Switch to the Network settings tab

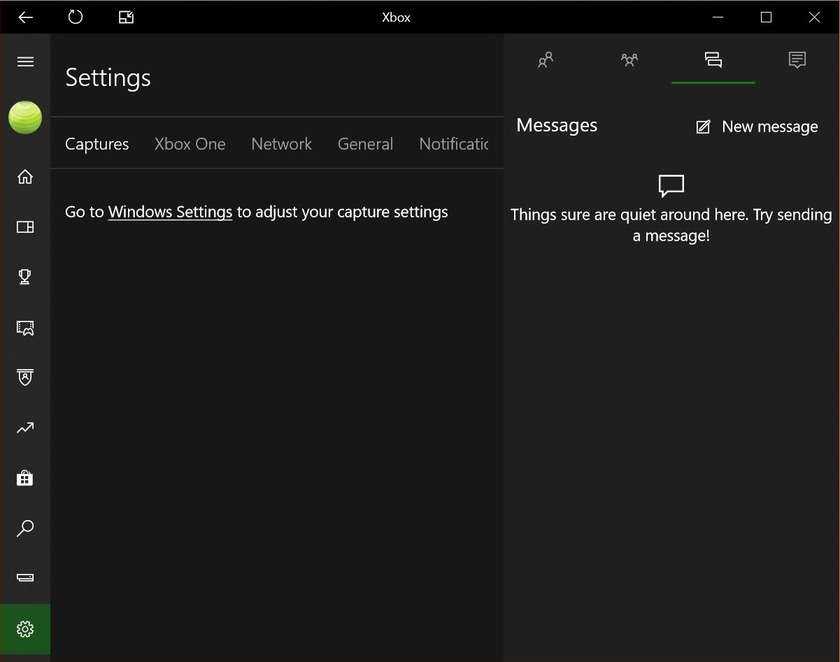click(281, 144)
